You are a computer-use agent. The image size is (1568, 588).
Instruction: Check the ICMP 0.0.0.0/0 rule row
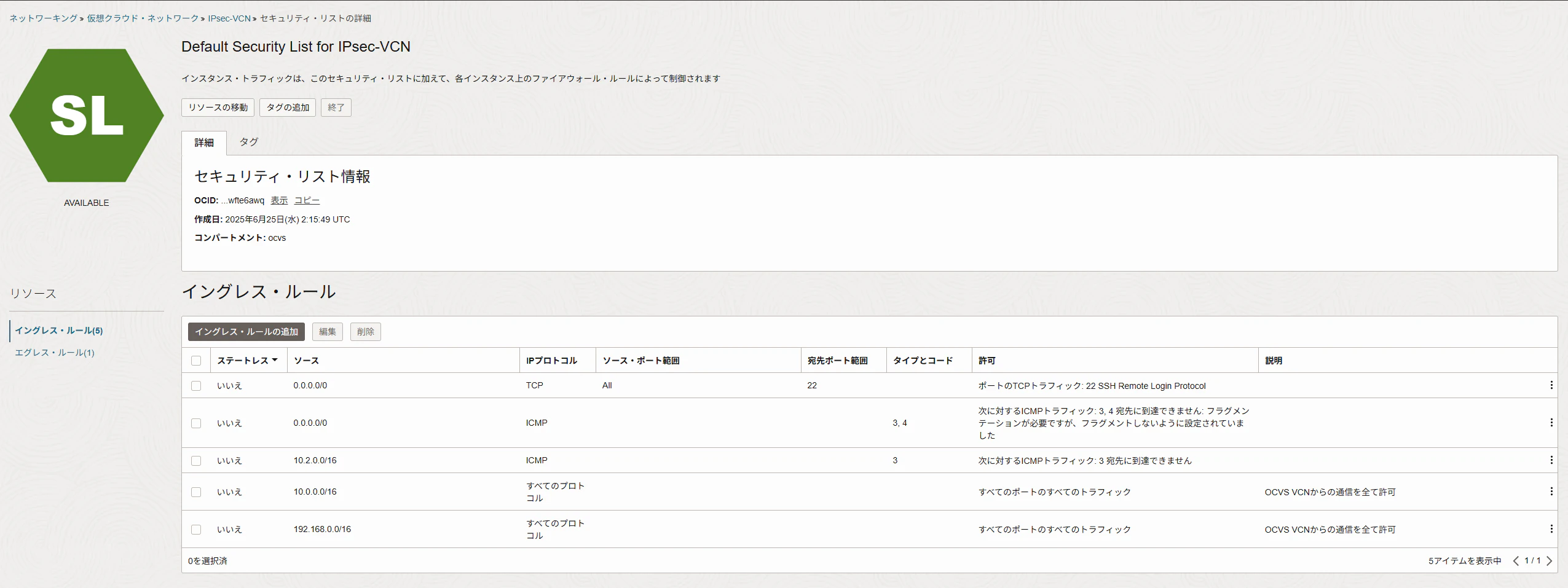coord(196,423)
